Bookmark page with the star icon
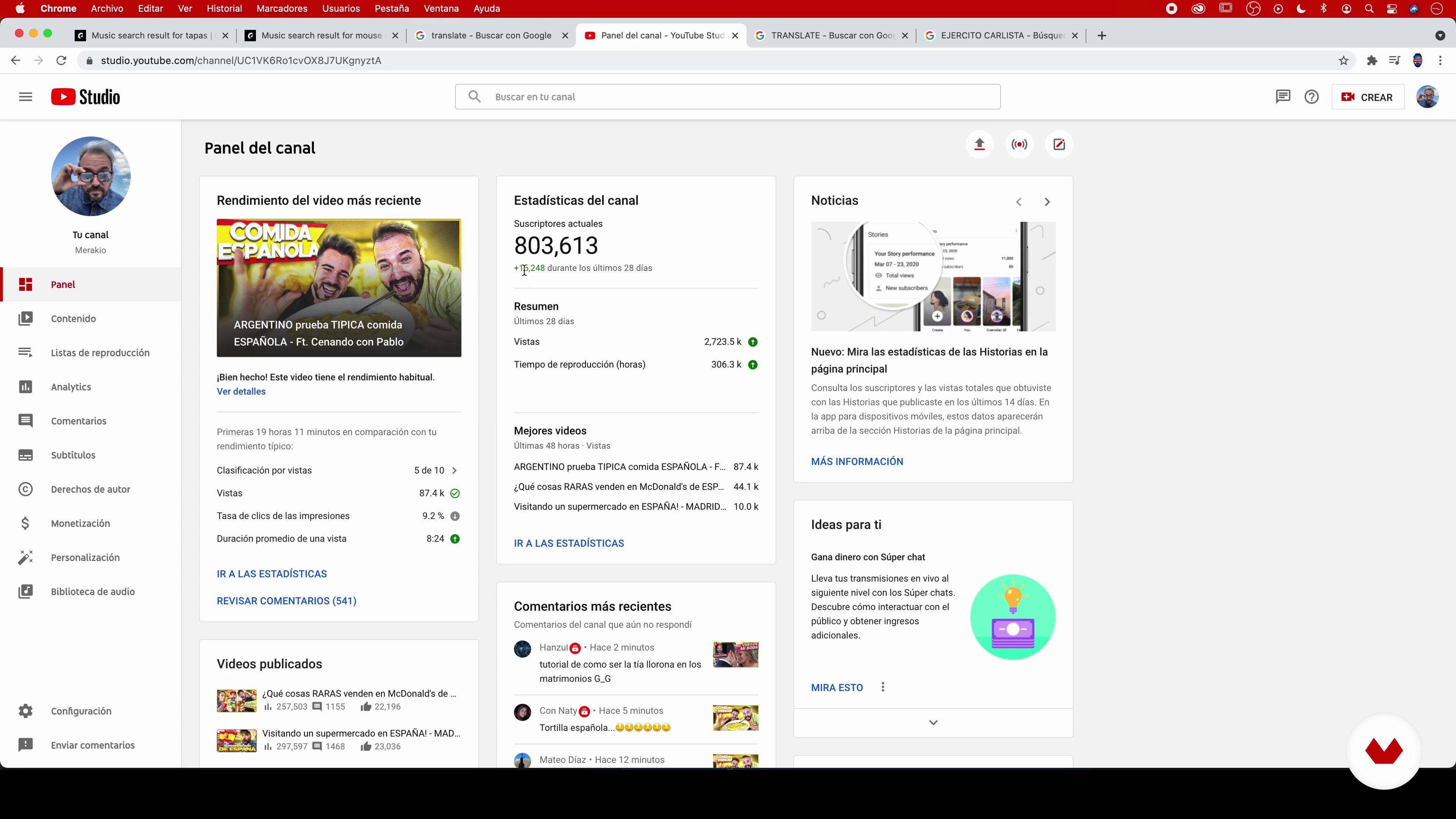1456x819 pixels. [x=1343, y=61]
